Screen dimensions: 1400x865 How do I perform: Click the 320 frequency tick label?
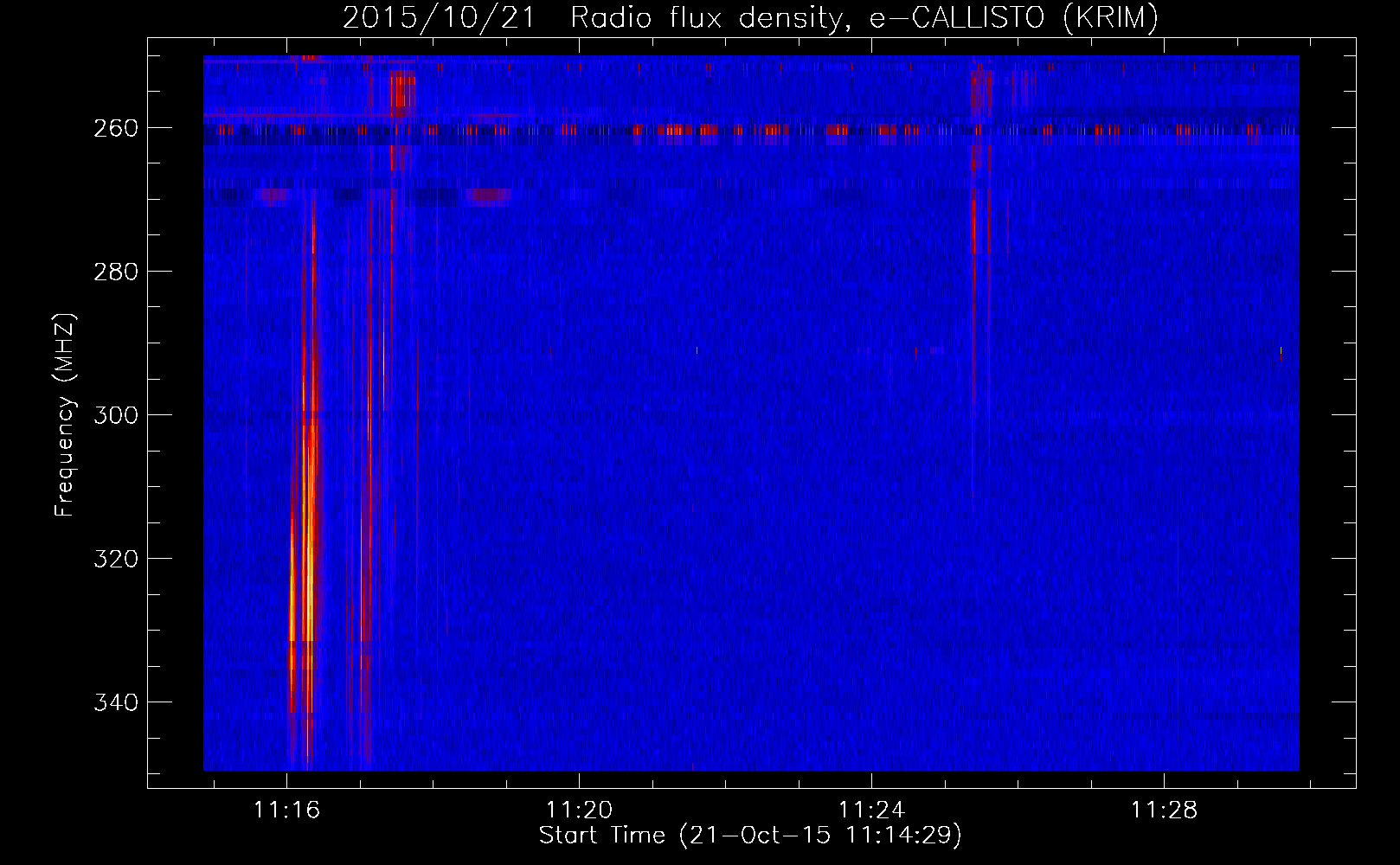pyautogui.click(x=115, y=559)
